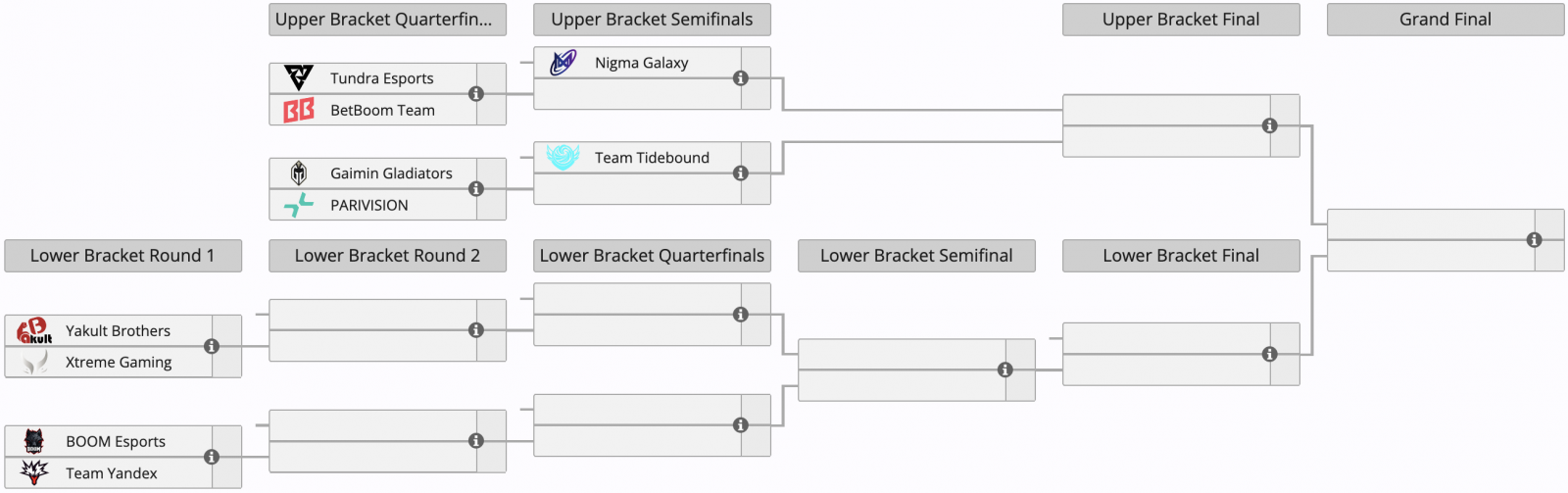
Task: Click the Team Tidebound logo
Action: 563,157
